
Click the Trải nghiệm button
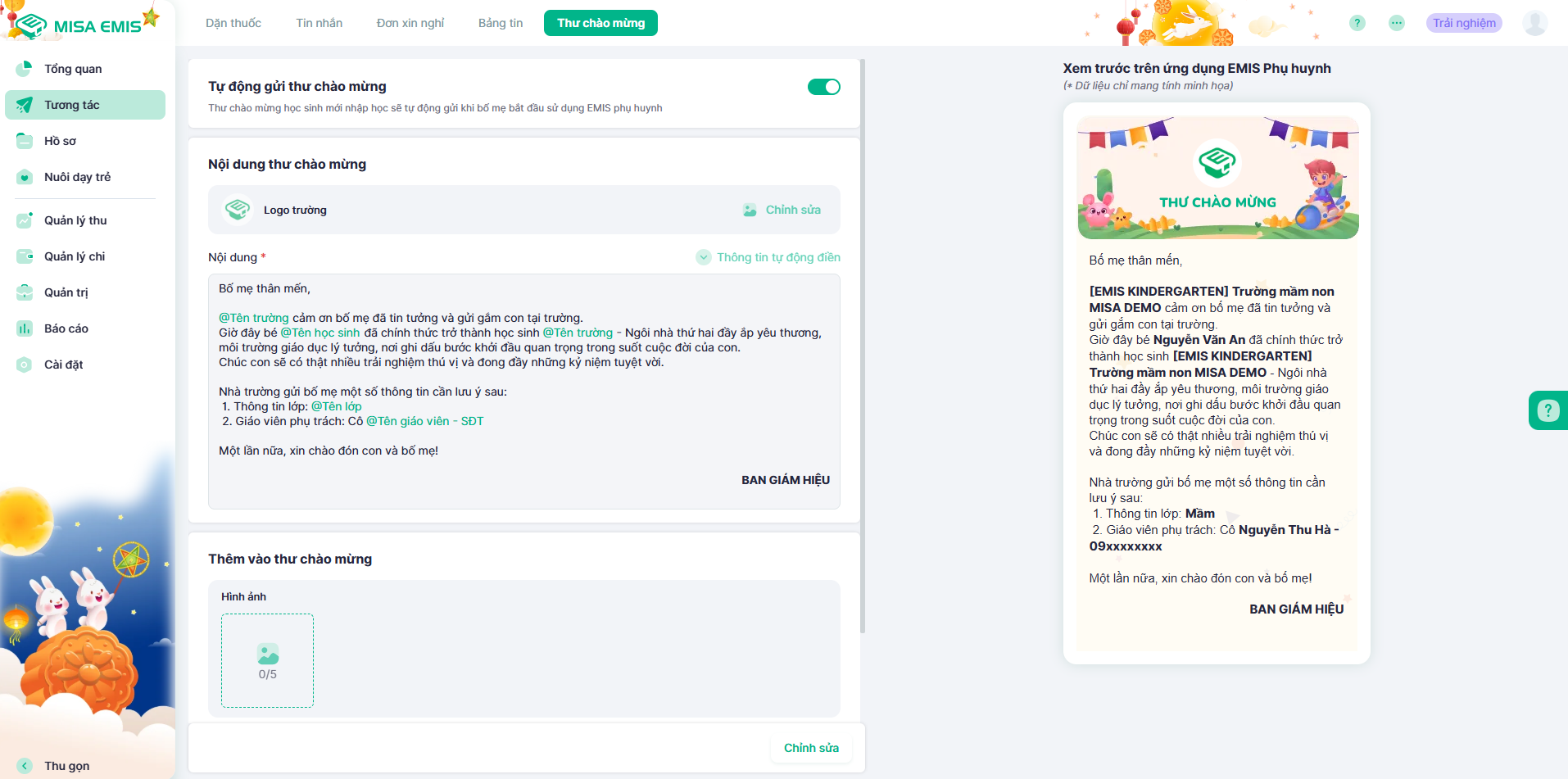(x=1463, y=23)
